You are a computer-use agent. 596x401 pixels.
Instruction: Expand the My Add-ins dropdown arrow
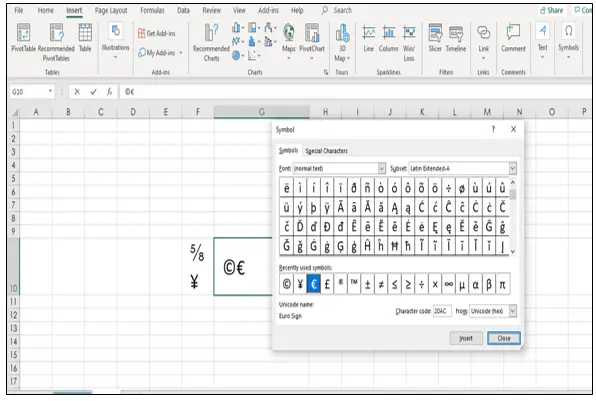[x=181, y=52]
